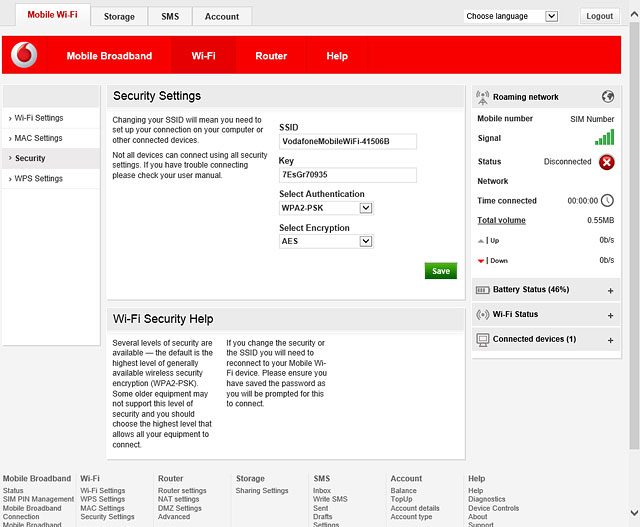The image size is (640, 527).
Task: Click the Wi-Fi Status radio wave icon
Action: tap(482, 314)
